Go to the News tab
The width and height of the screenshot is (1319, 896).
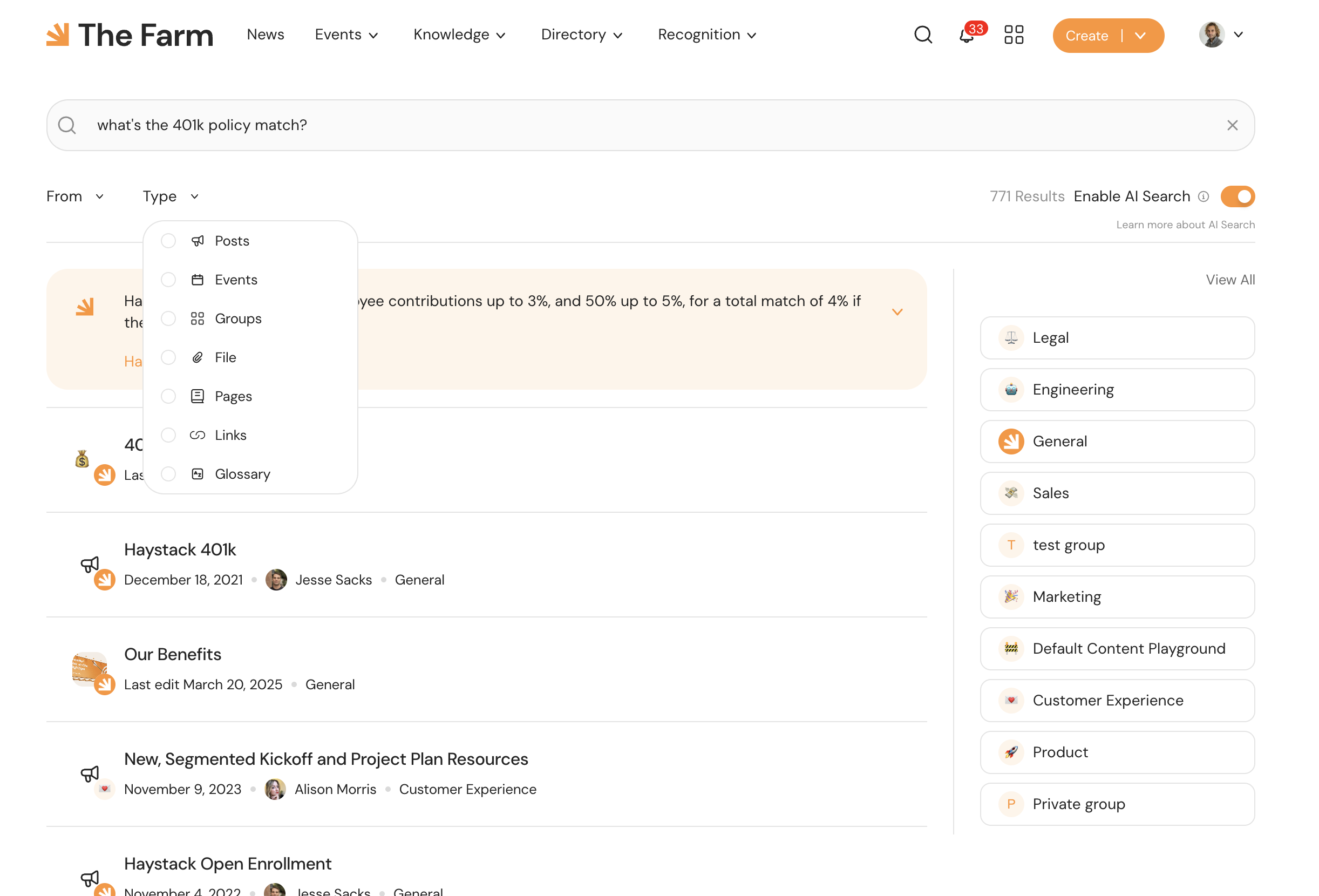[x=265, y=35]
